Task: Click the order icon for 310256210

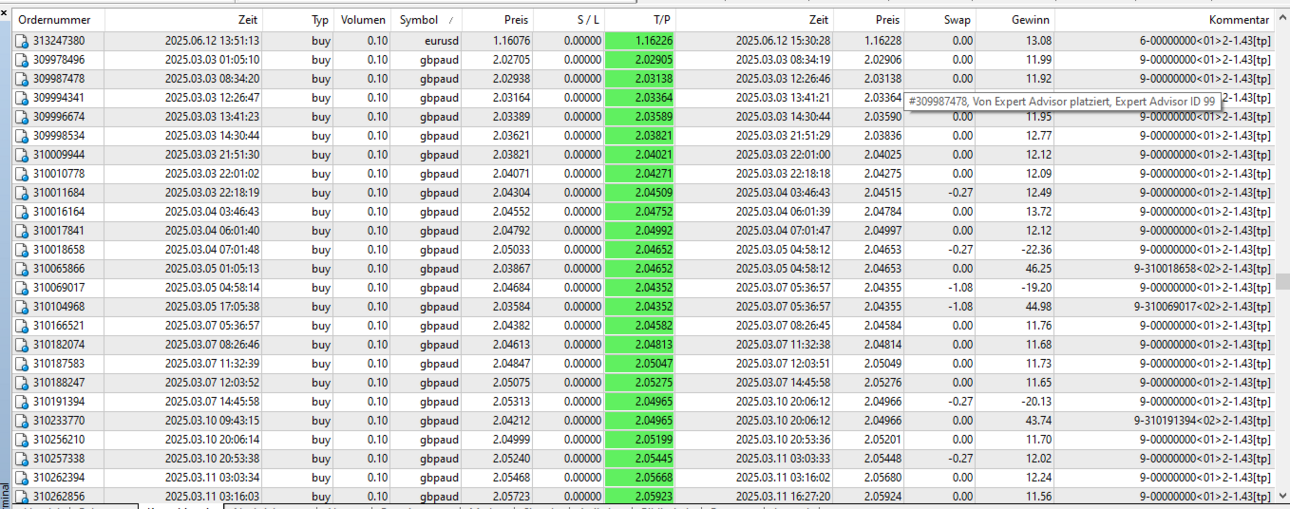Action: 22,440
